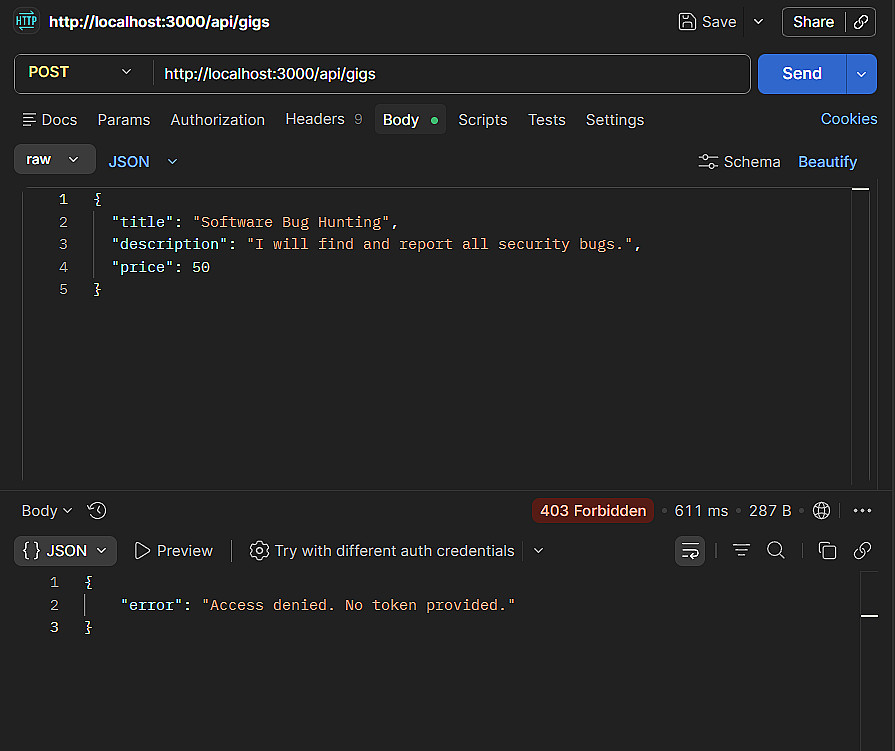
Task: Expand the Send button options arrow
Action: coord(862,74)
